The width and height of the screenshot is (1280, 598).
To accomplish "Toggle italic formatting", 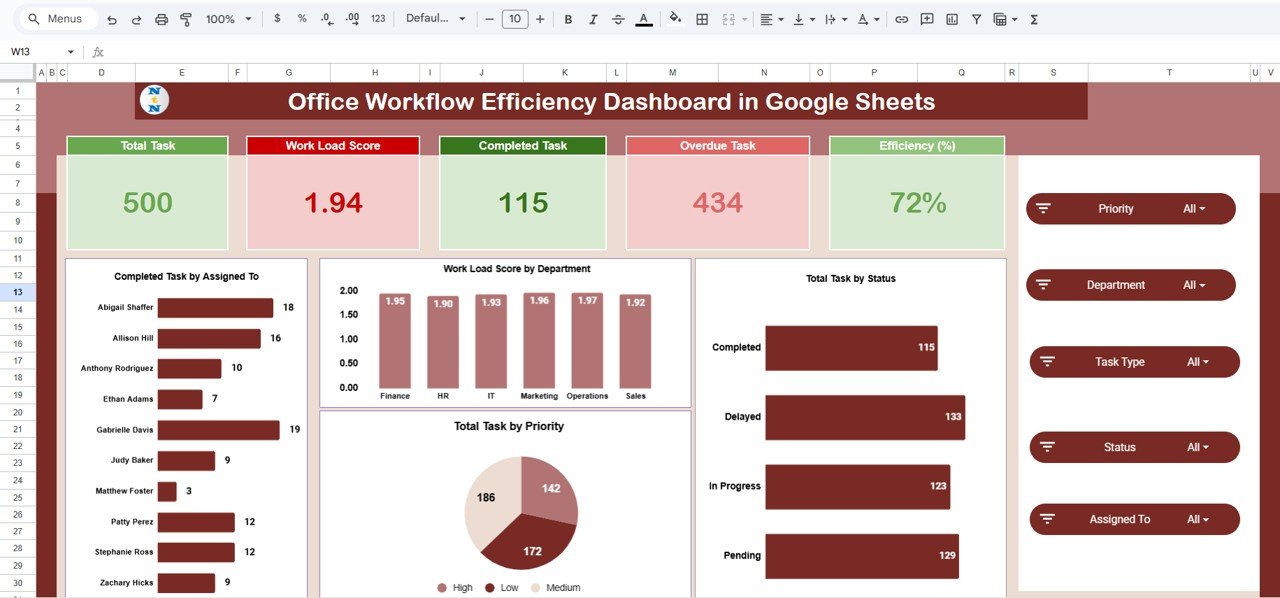I will click(593, 19).
